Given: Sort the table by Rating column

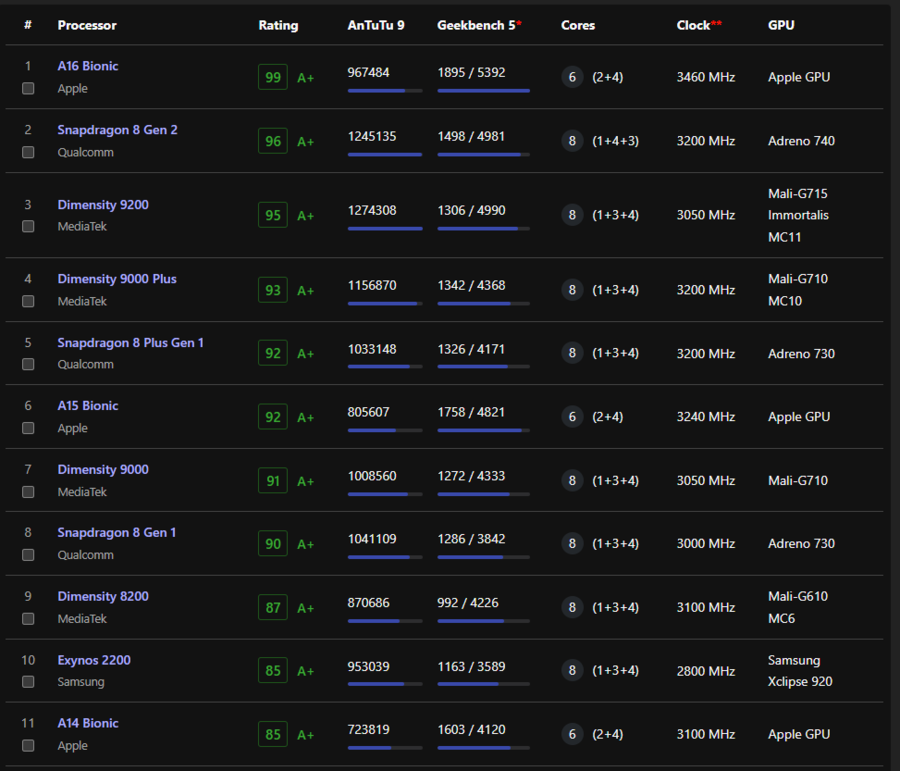Looking at the screenshot, I should coord(278,25).
